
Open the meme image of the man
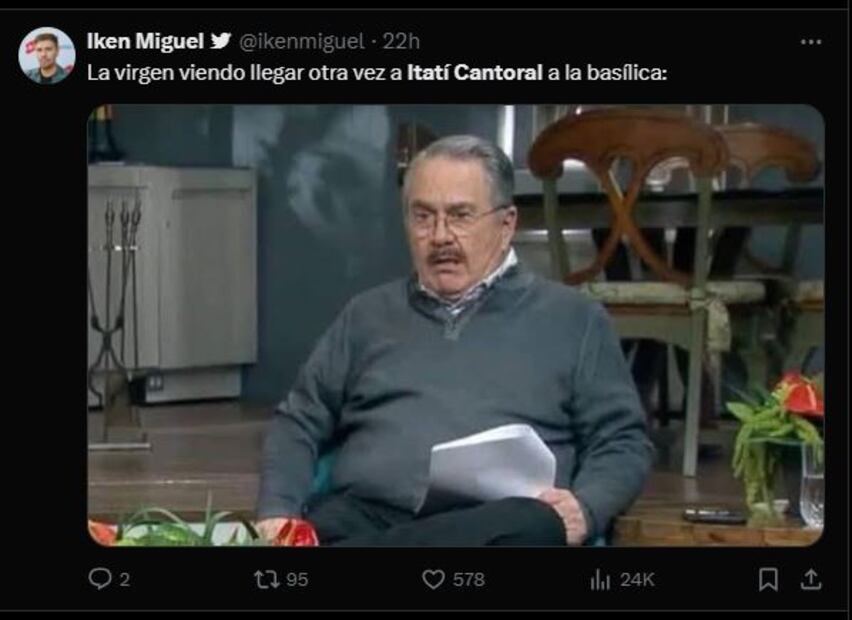(456, 325)
